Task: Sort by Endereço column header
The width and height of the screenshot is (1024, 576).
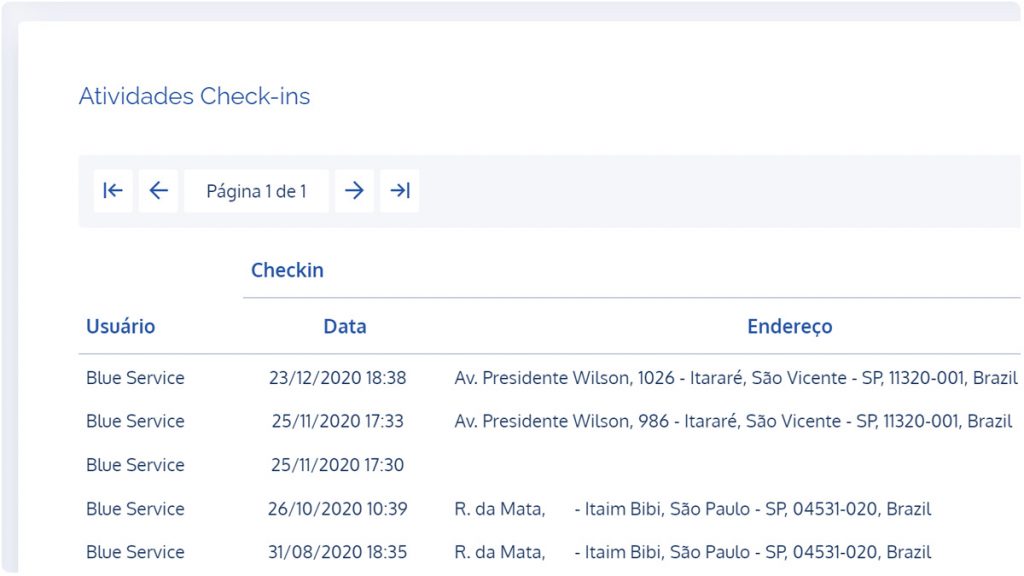Action: pos(790,326)
